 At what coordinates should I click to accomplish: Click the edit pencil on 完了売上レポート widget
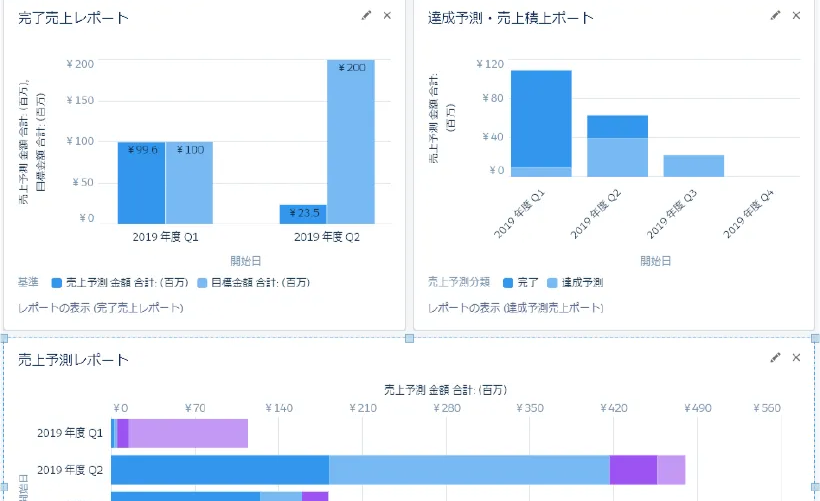[367, 15]
